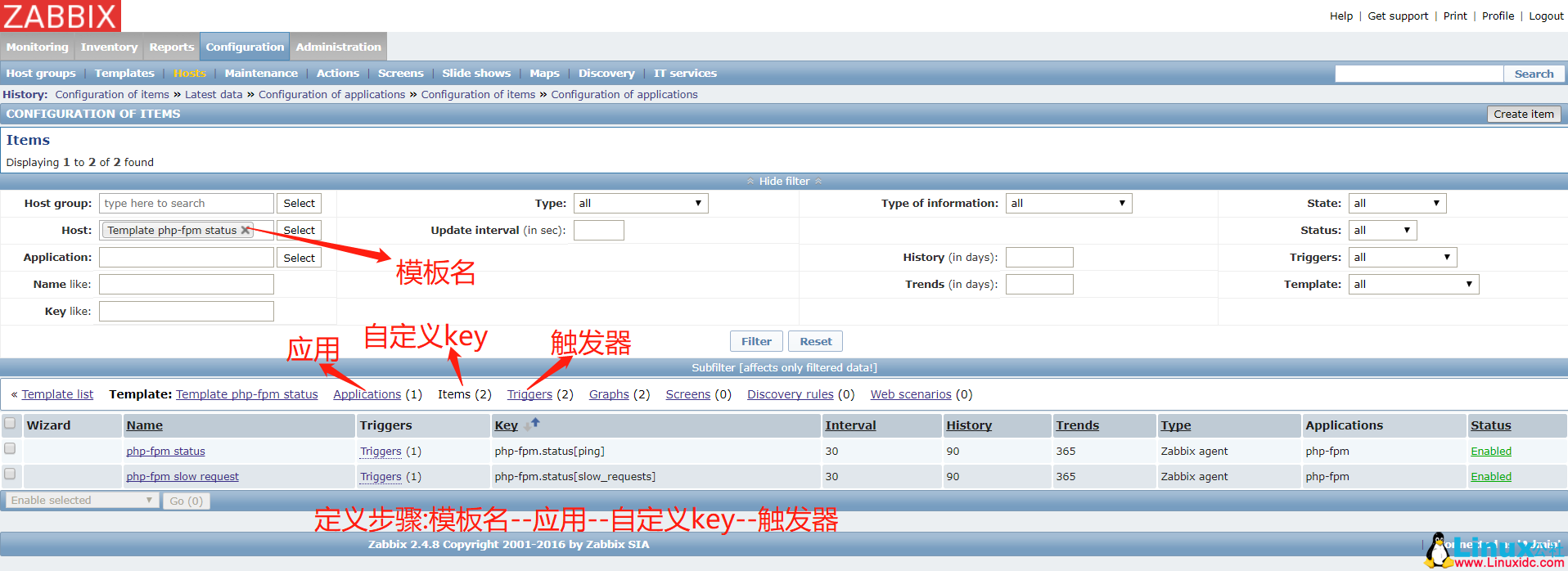Image resolution: width=1568 pixels, height=571 pixels.
Task: Toggle Enabled status for slow request row
Action: [1491, 476]
